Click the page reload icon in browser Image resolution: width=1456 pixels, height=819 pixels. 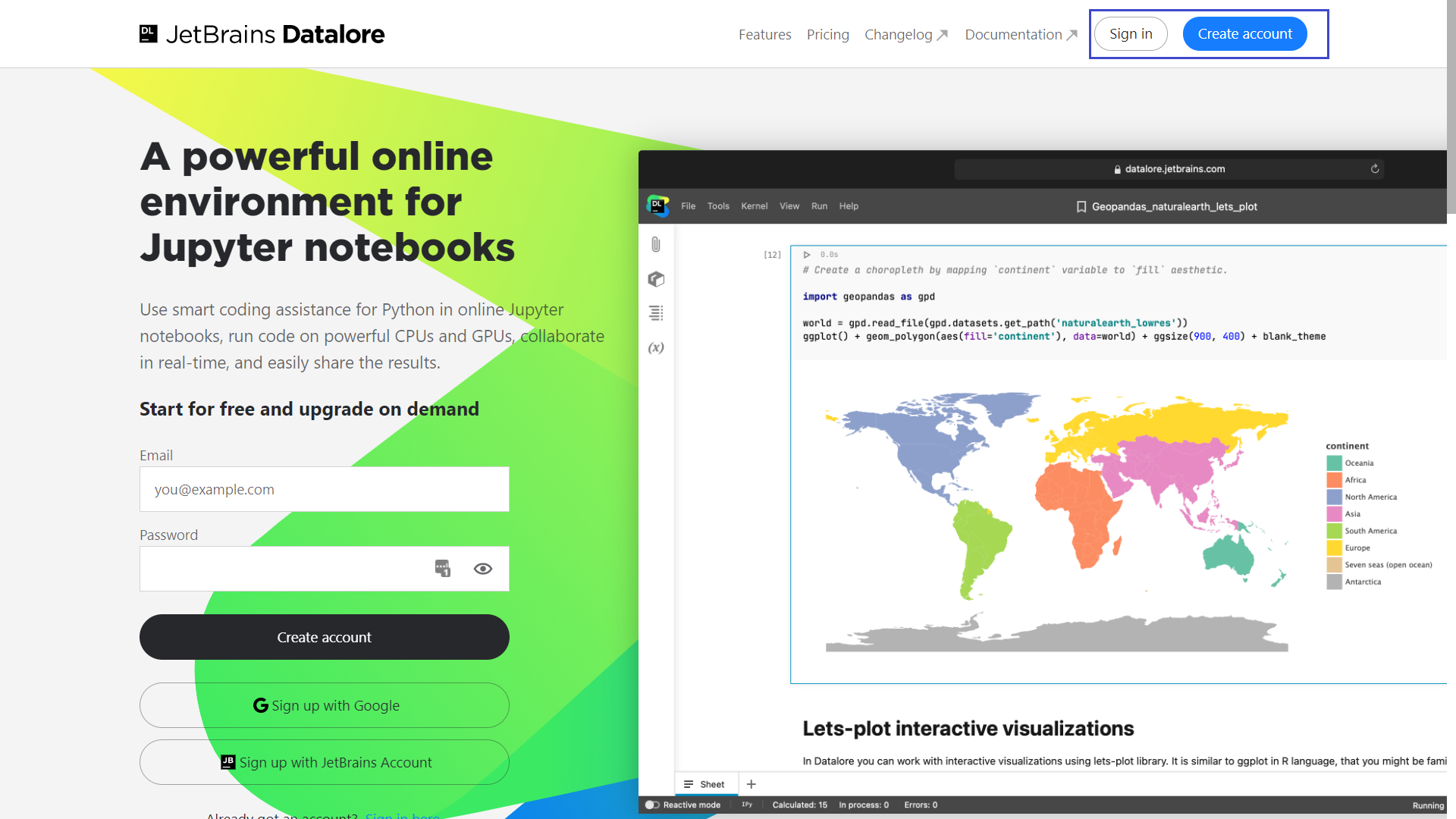point(1376,169)
